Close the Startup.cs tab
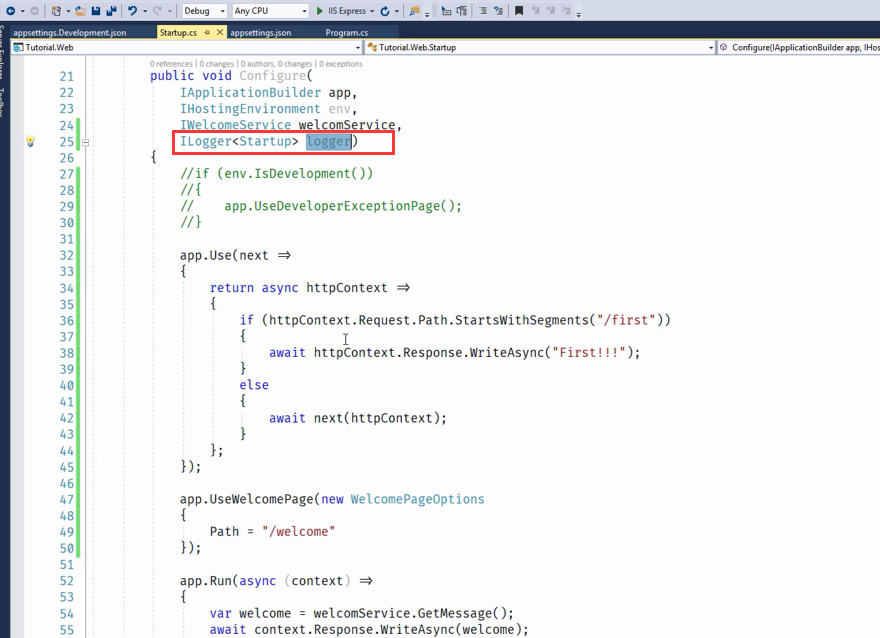This screenshot has width=880, height=638. tap(219, 32)
